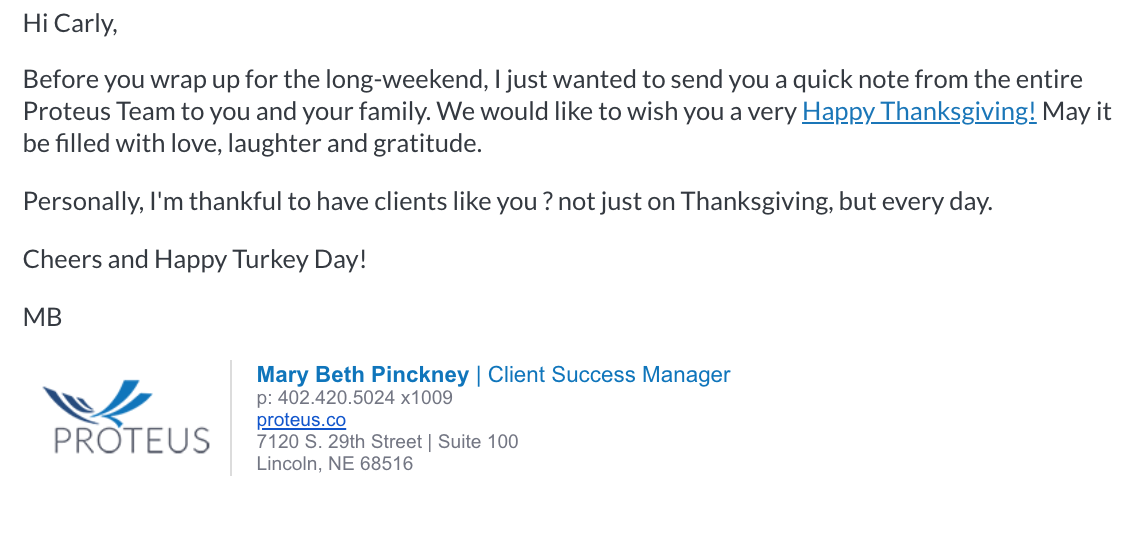Click the Lincoln, NE 68516 line
Screen dimensions: 1146x540
pos(335,464)
